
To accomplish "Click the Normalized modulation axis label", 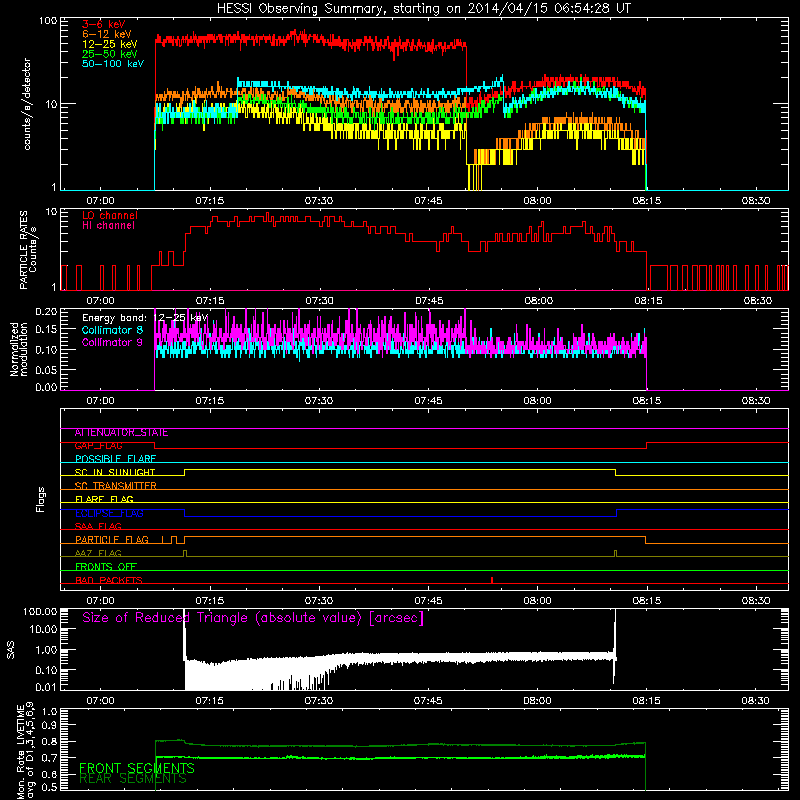I will point(18,349).
